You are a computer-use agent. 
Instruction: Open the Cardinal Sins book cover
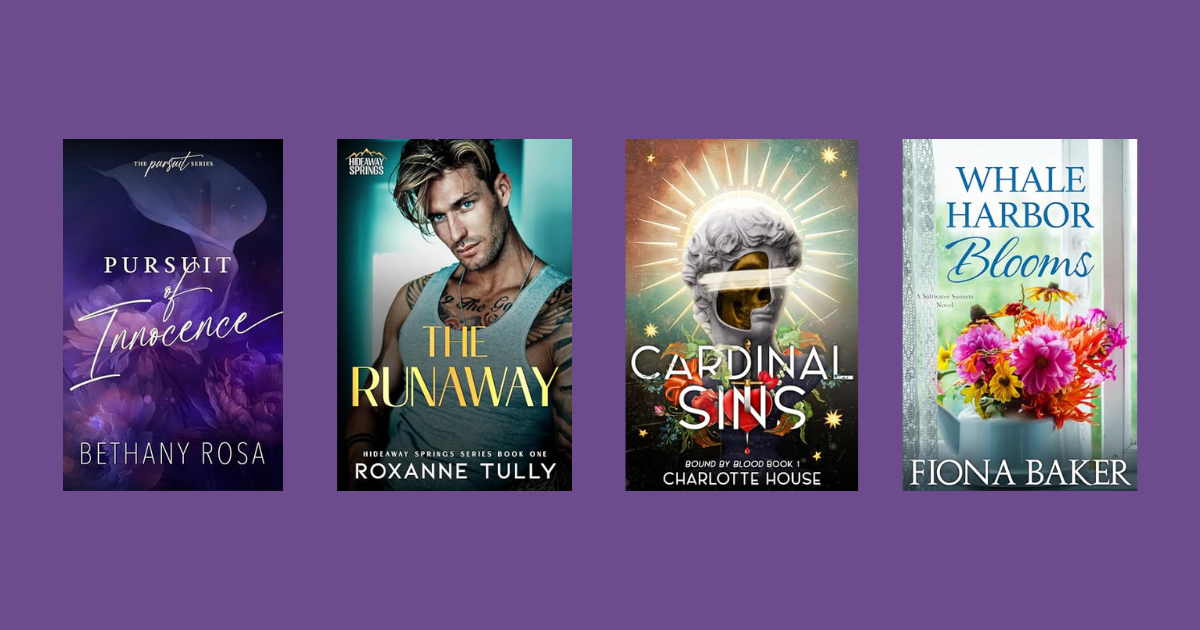tap(742, 315)
